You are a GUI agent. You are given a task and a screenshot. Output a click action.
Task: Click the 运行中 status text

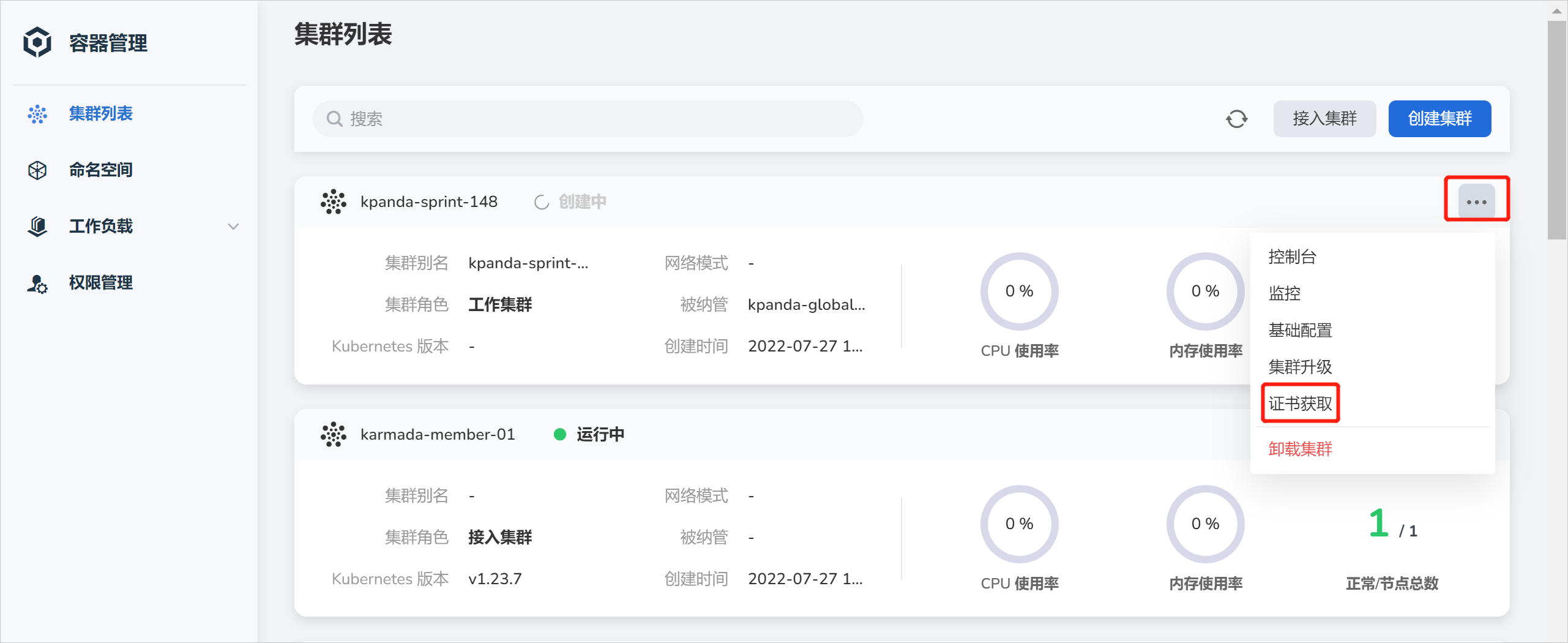600,434
